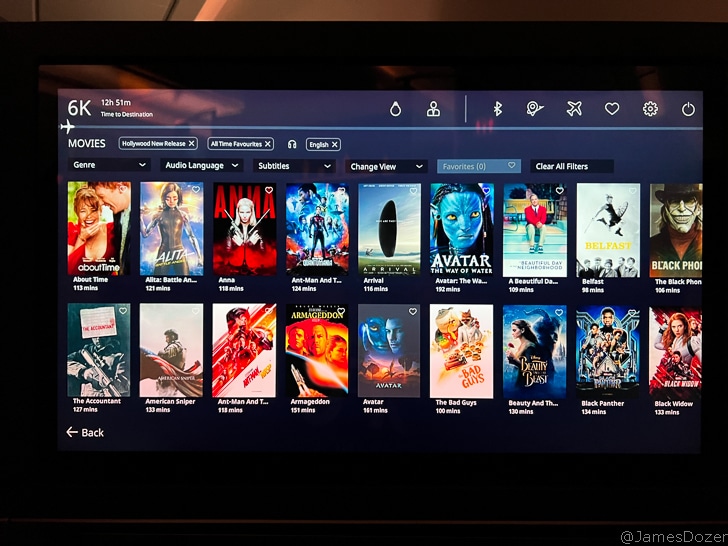Click the seat number 6K label

coord(79,108)
